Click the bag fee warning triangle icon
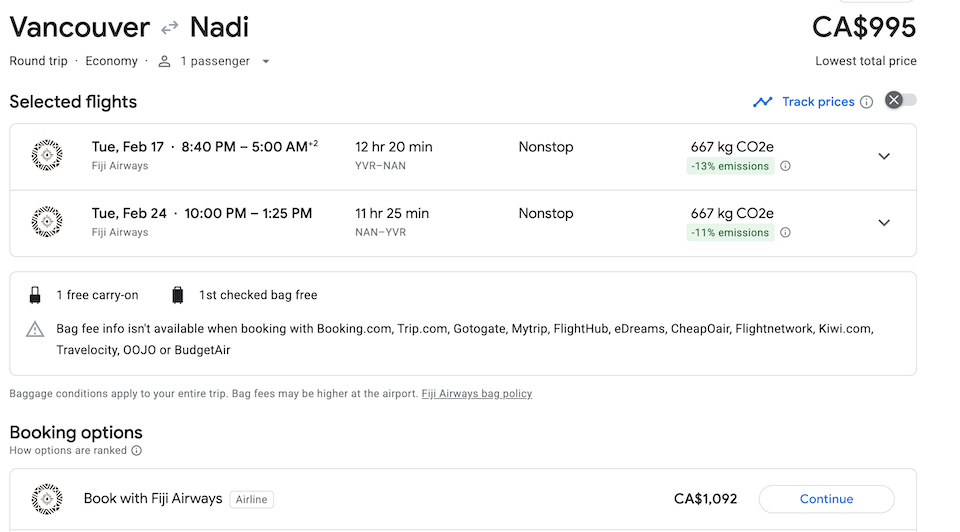 tap(35, 329)
